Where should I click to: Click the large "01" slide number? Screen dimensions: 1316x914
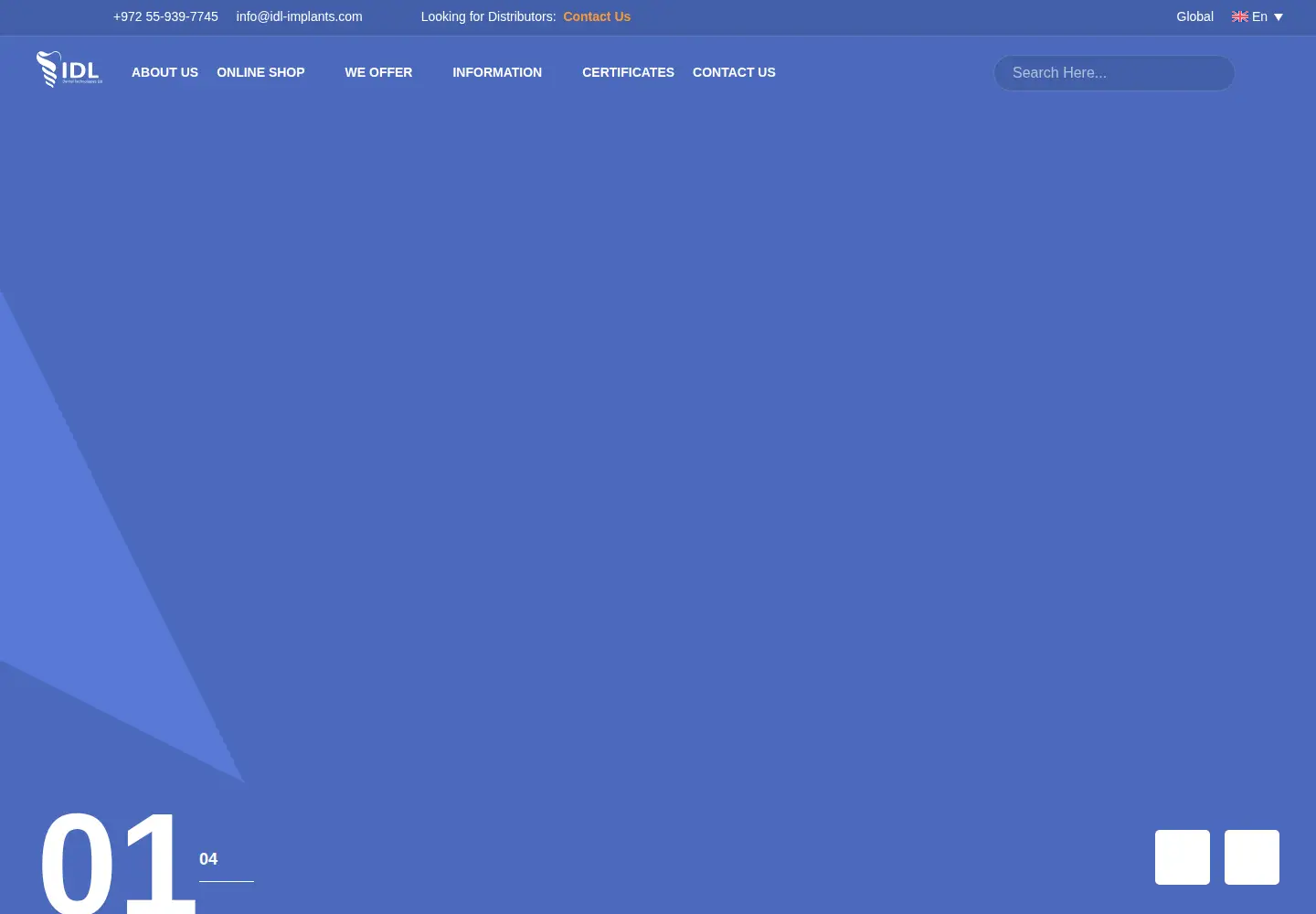click(x=117, y=861)
